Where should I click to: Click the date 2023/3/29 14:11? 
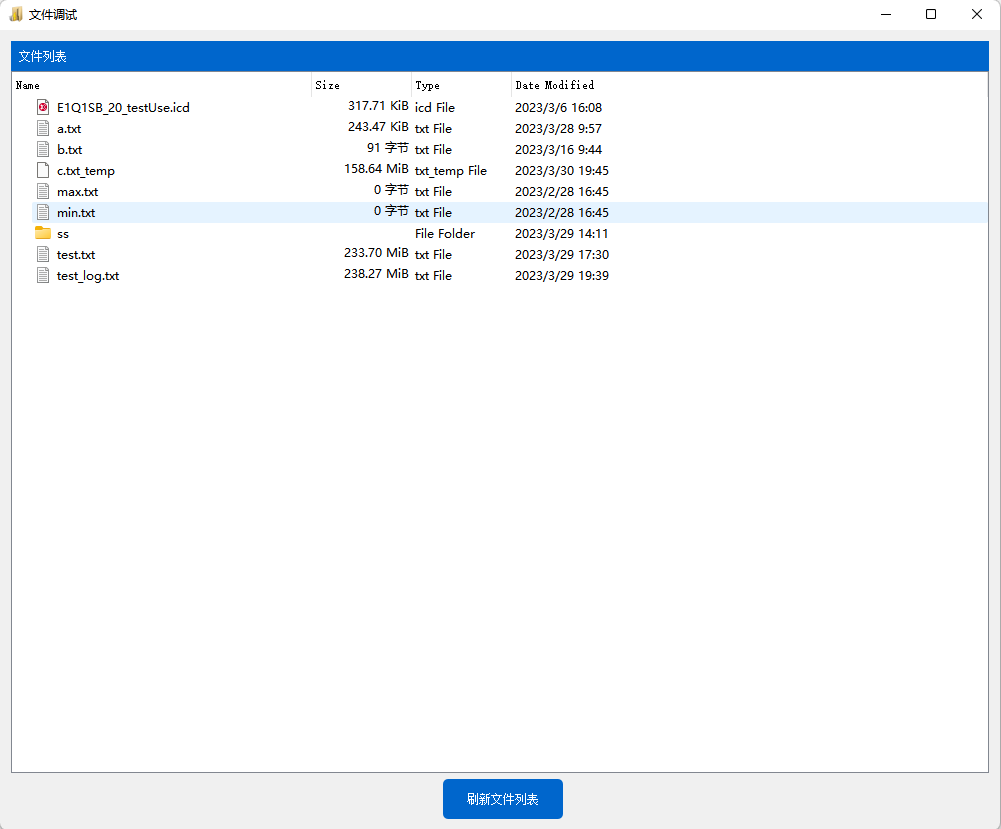pos(562,234)
